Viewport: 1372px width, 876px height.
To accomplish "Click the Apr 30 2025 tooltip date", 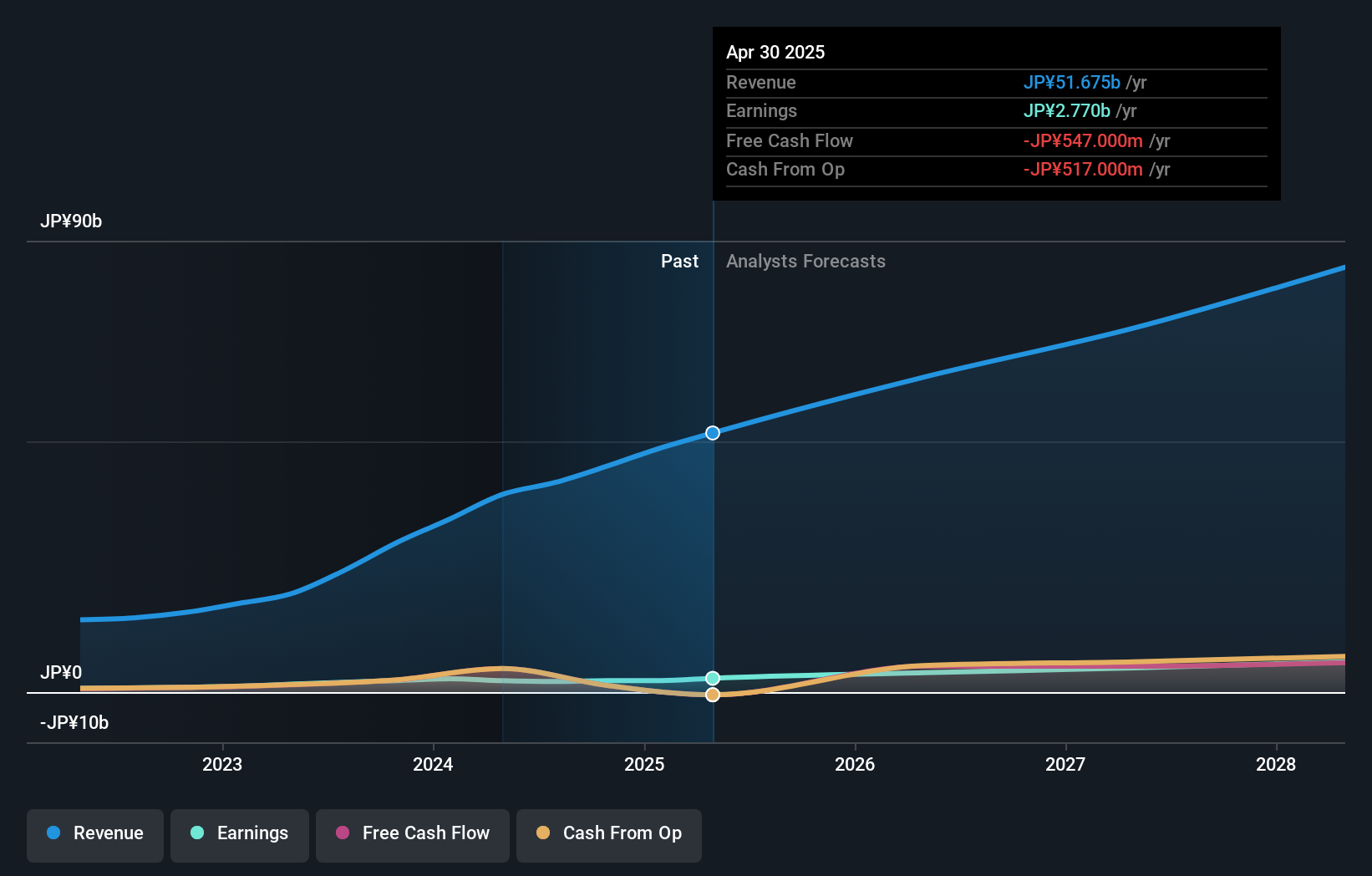I will point(775,53).
